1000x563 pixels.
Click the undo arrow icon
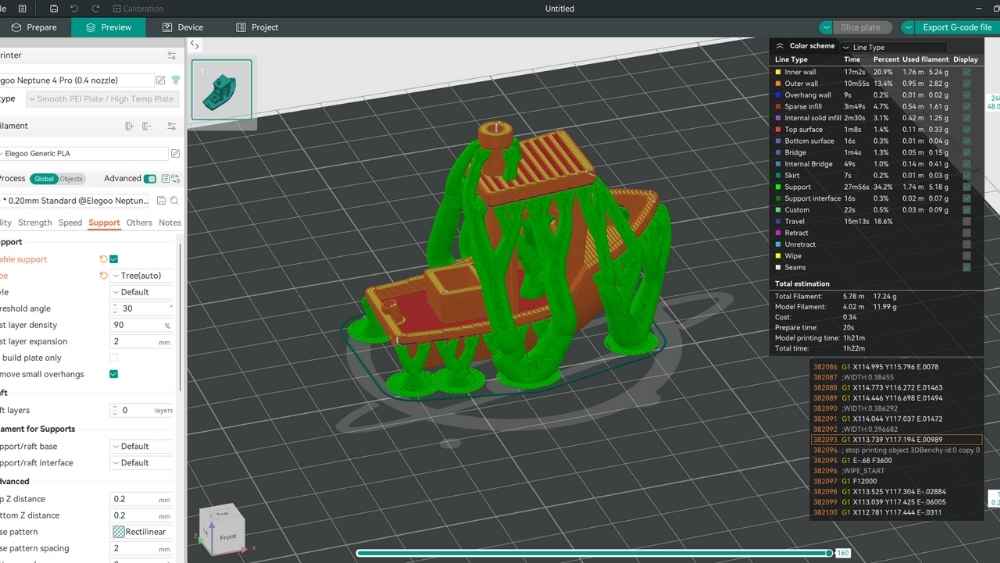pyautogui.click(x=75, y=8)
